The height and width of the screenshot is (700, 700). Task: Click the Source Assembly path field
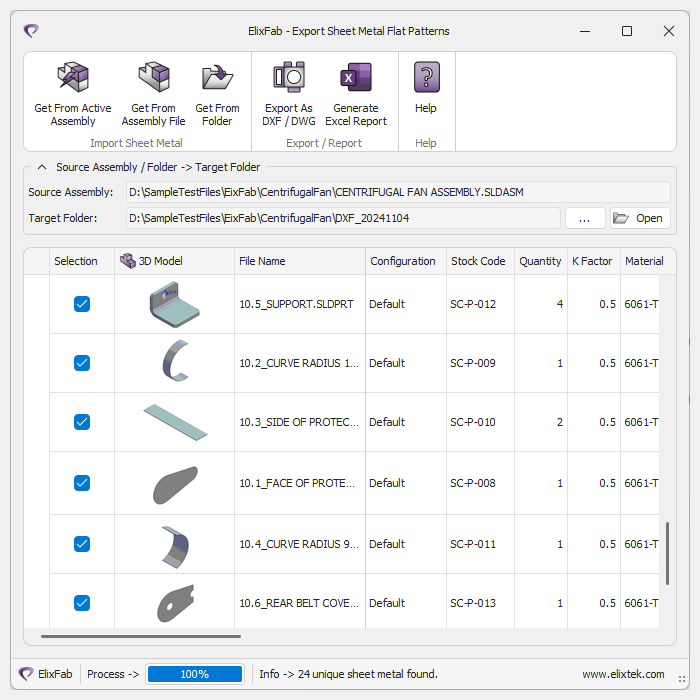click(398, 192)
